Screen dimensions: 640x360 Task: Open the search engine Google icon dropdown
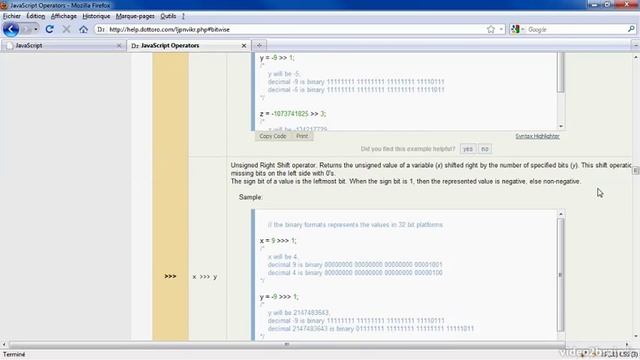coord(517,29)
